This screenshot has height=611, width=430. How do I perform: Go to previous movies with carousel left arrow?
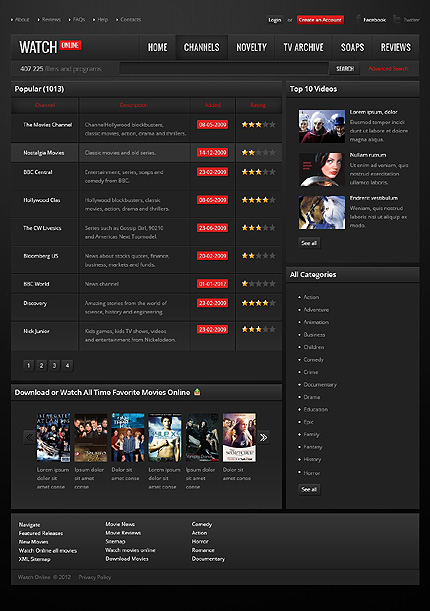pos(29,437)
